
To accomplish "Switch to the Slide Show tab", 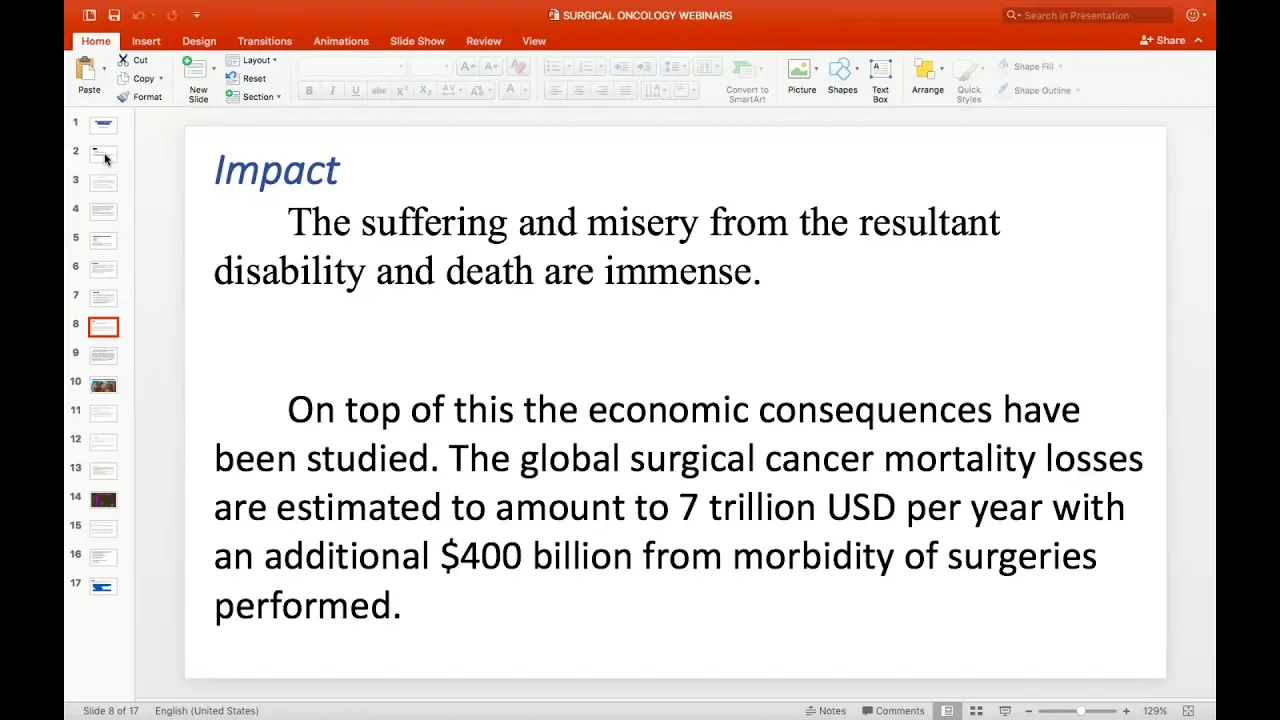I will [417, 41].
